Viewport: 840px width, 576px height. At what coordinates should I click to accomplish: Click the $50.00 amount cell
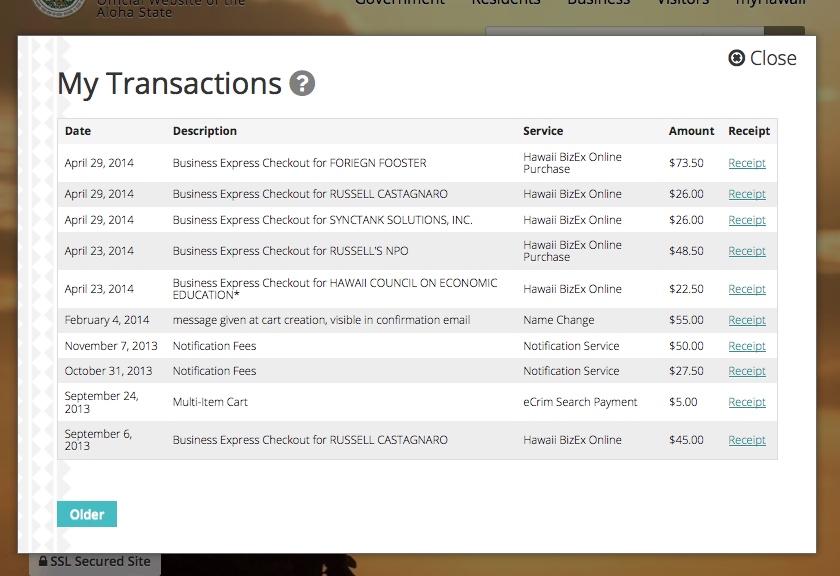[686, 346]
